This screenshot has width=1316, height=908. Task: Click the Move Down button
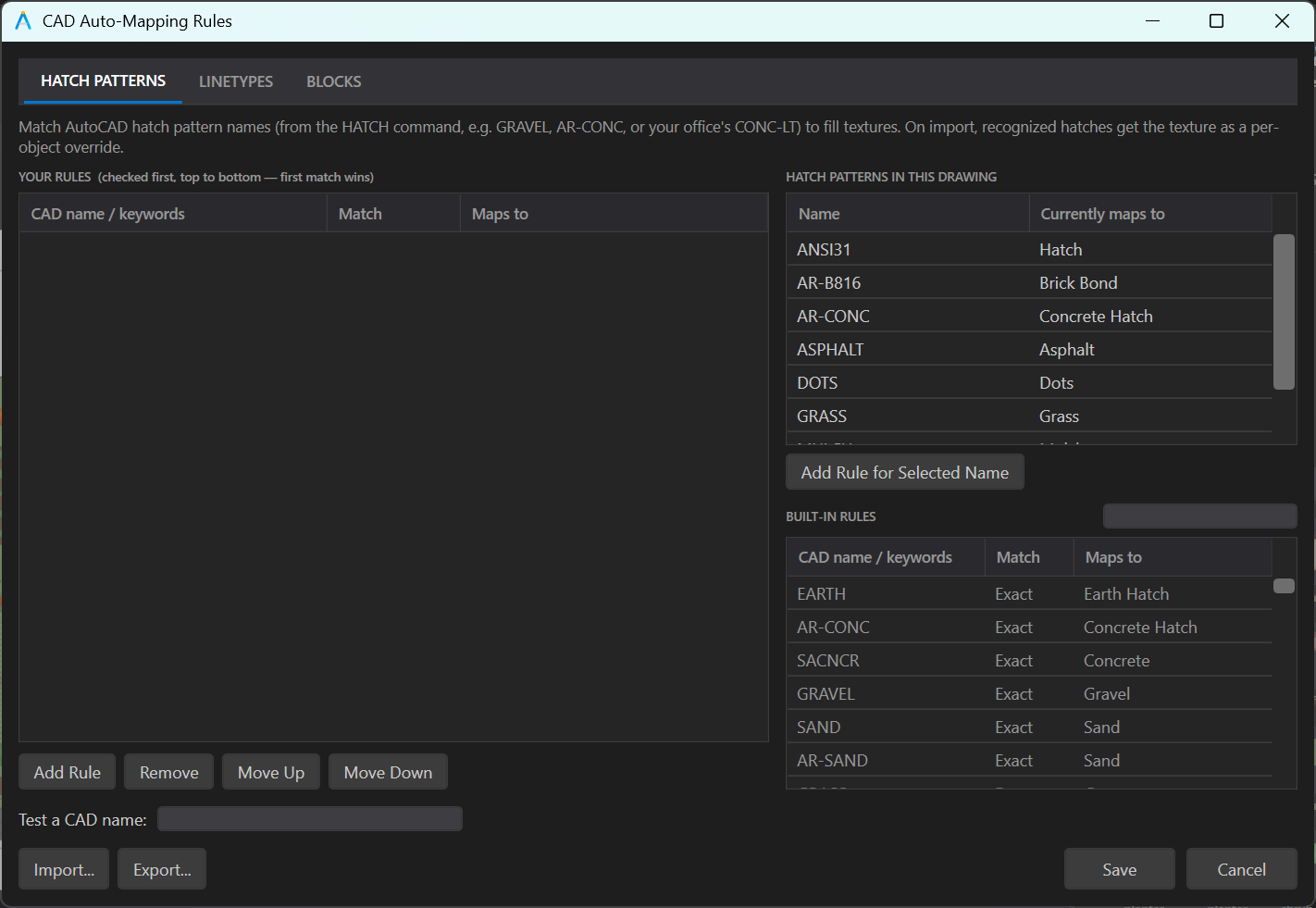388,772
